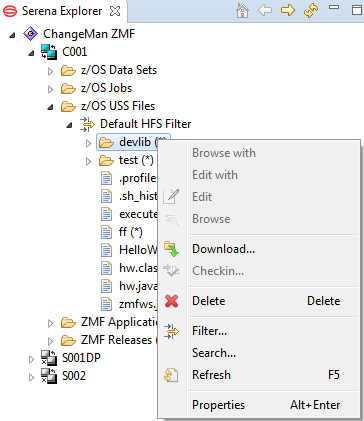Click the Home toolbar icon
This screenshot has width=364, height=421.
tap(242, 11)
